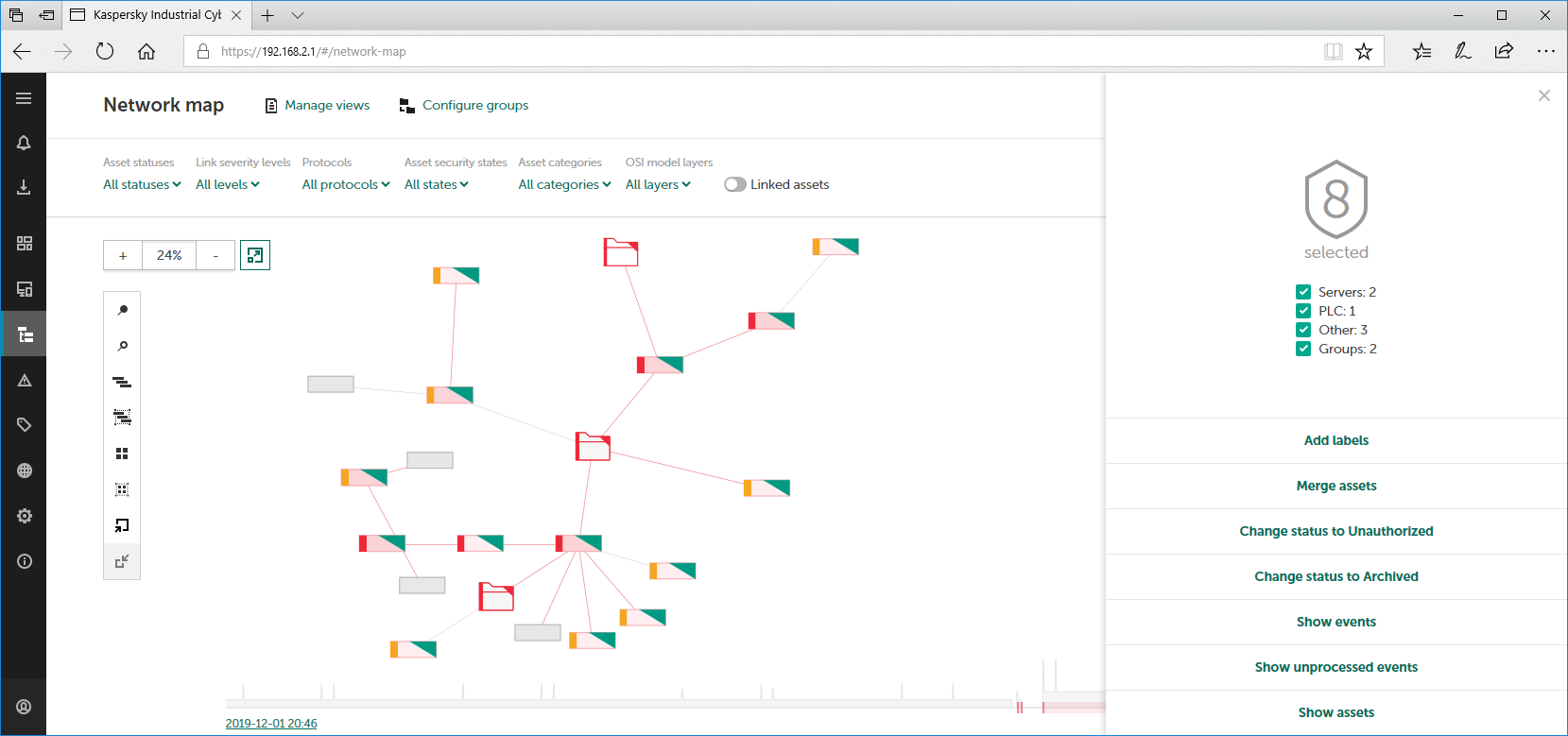Open the Events warning triangle icon
Image resolution: width=1568 pixels, height=736 pixels.
coord(24,380)
